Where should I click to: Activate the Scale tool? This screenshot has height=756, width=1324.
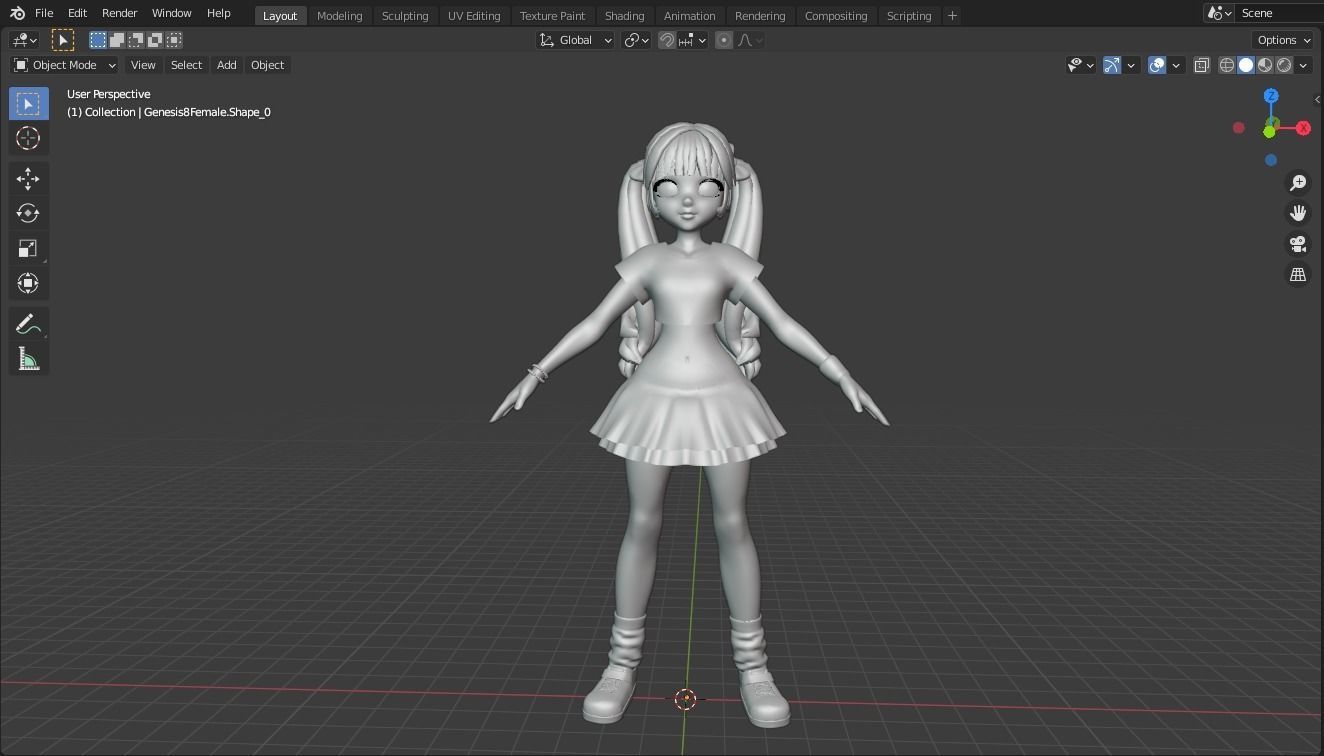[28, 247]
